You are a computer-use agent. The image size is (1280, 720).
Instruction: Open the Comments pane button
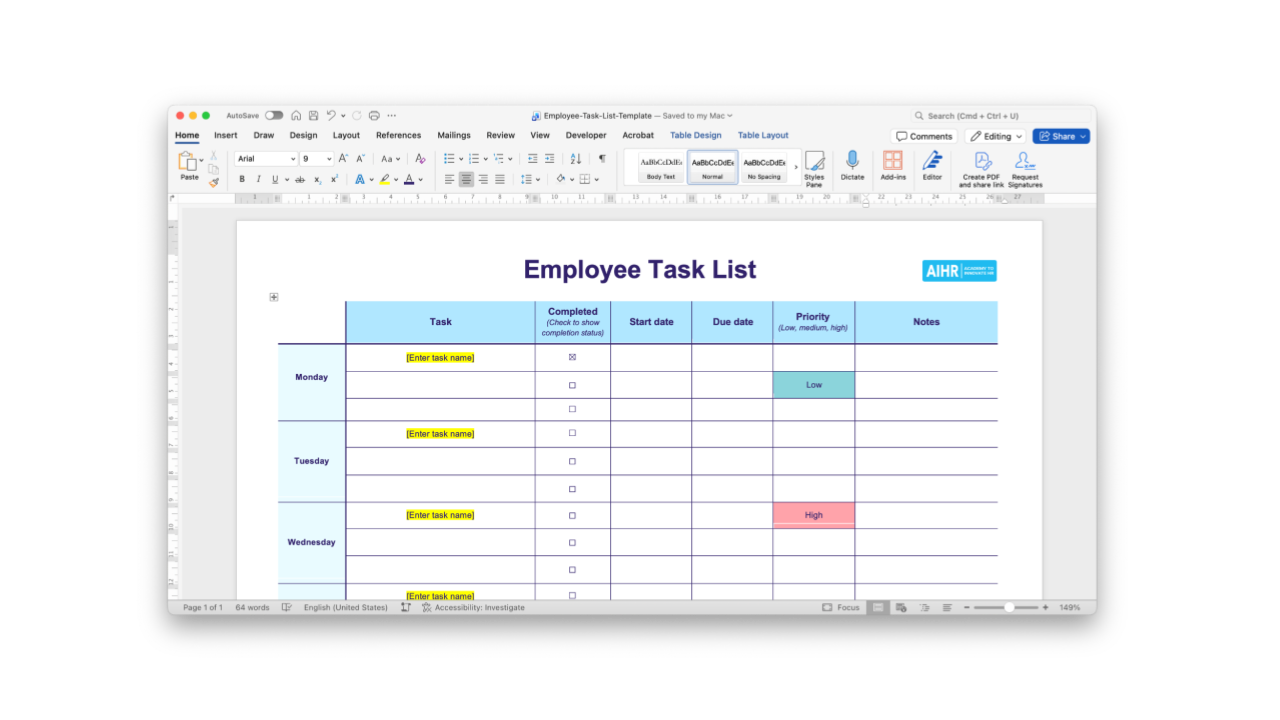(923, 136)
